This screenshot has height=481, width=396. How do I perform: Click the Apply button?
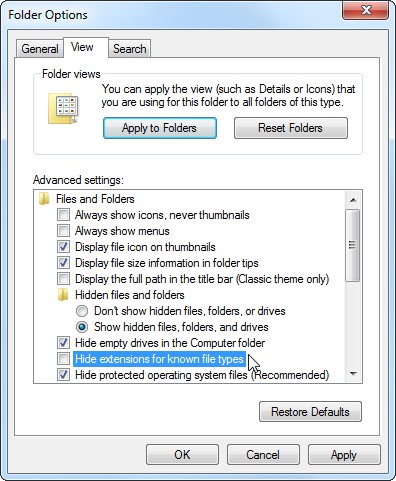(344, 455)
